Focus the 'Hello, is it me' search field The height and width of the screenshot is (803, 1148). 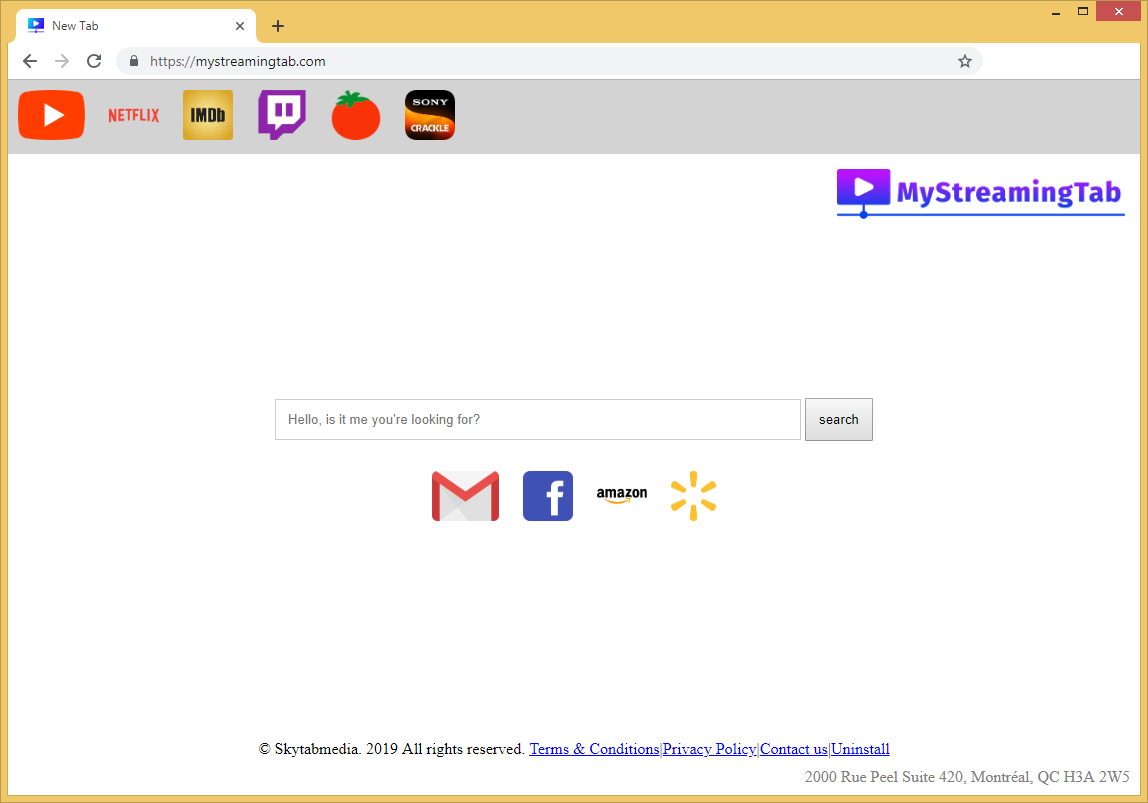coord(537,420)
